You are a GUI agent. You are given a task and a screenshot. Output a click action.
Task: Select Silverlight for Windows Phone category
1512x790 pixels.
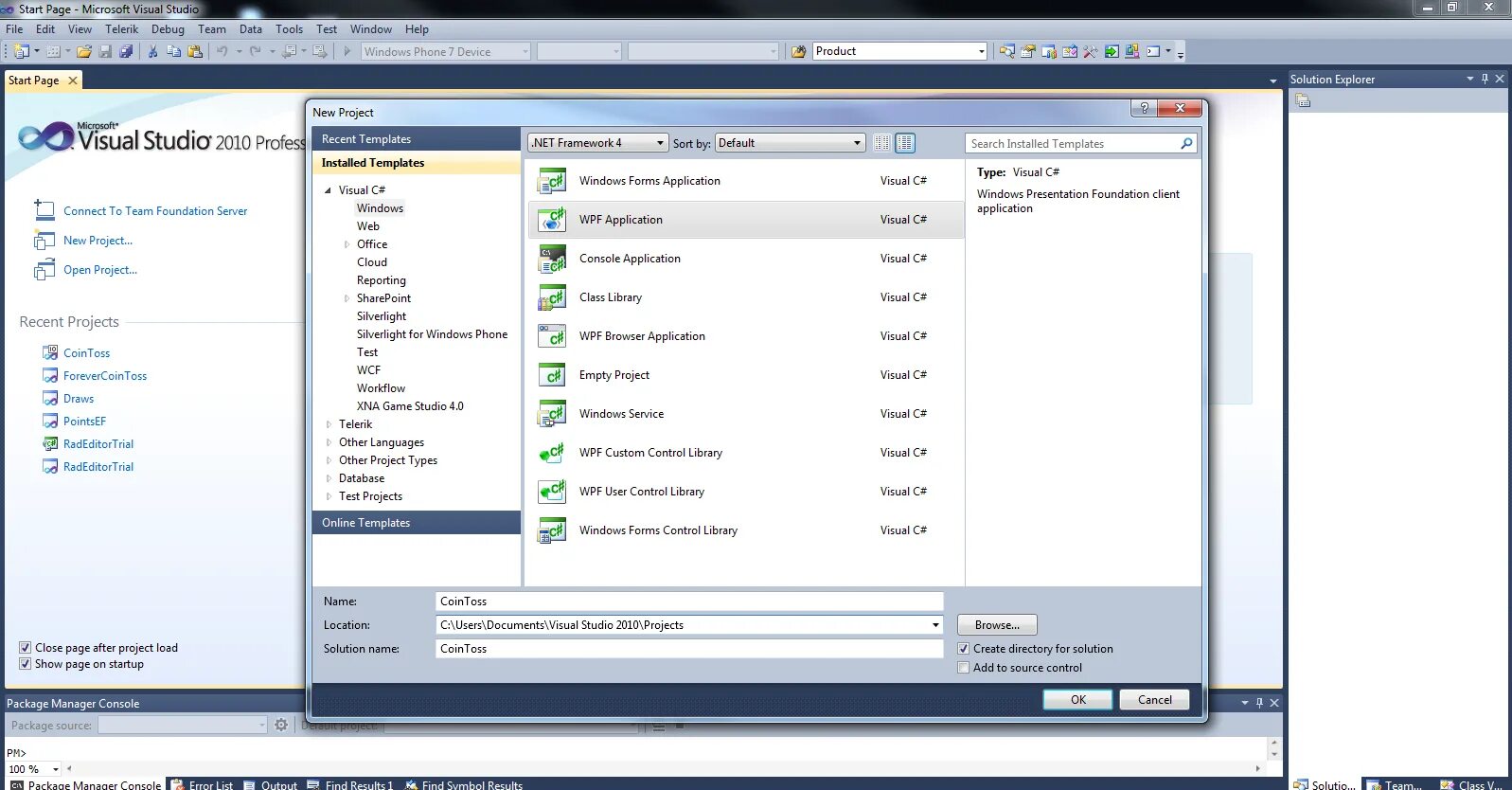tap(432, 334)
